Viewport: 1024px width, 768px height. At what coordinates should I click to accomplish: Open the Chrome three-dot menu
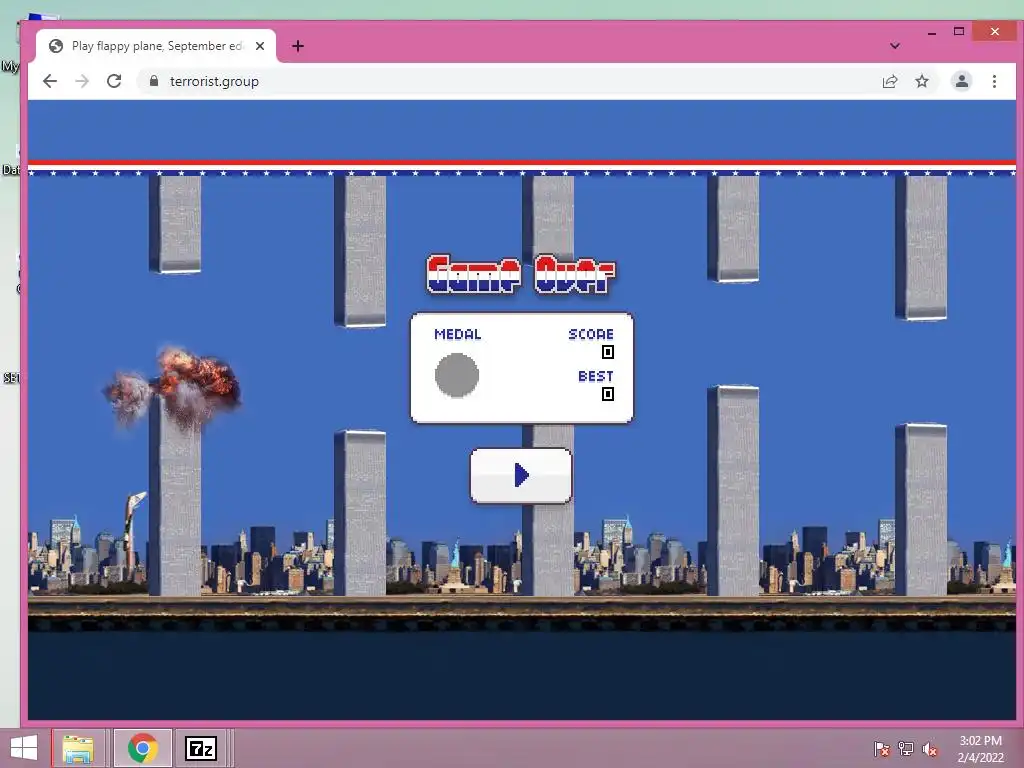pyautogui.click(x=994, y=81)
